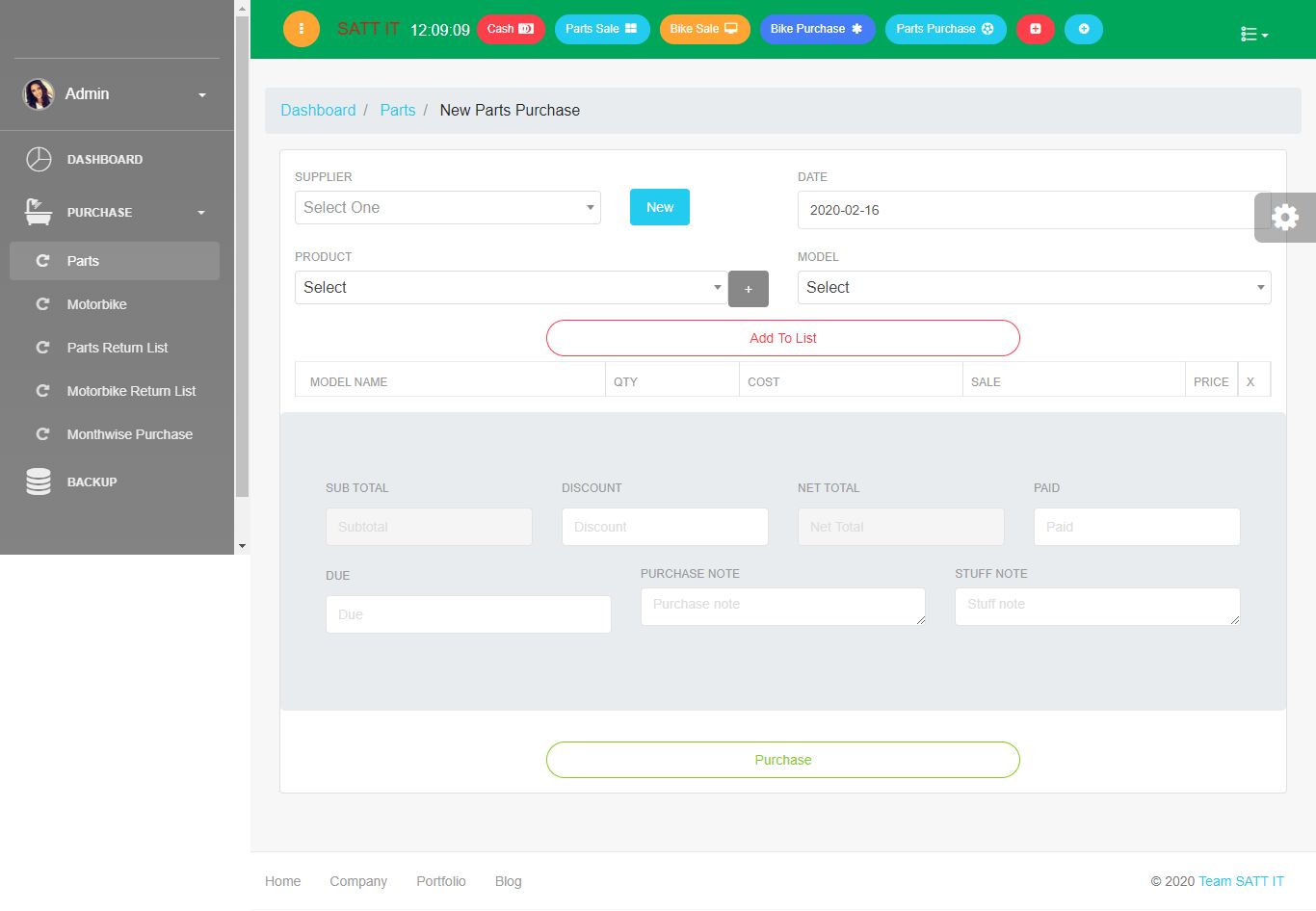Click the icon beside Motorbike Return List
Viewport: 1316px width, 911px height.
coord(42,391)
